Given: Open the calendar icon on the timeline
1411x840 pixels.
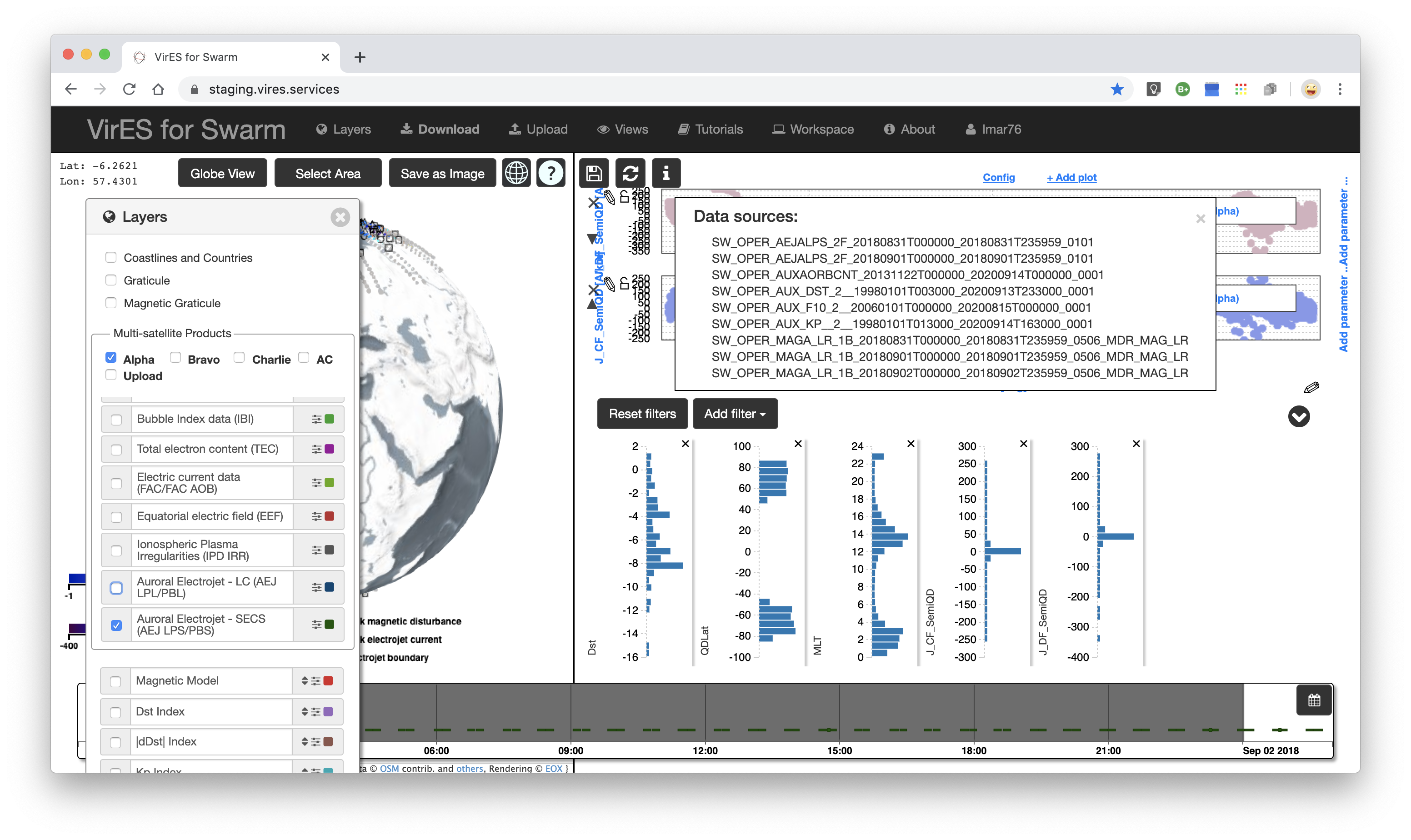Looking at the screenshot, I should [x=1314, y=700].
